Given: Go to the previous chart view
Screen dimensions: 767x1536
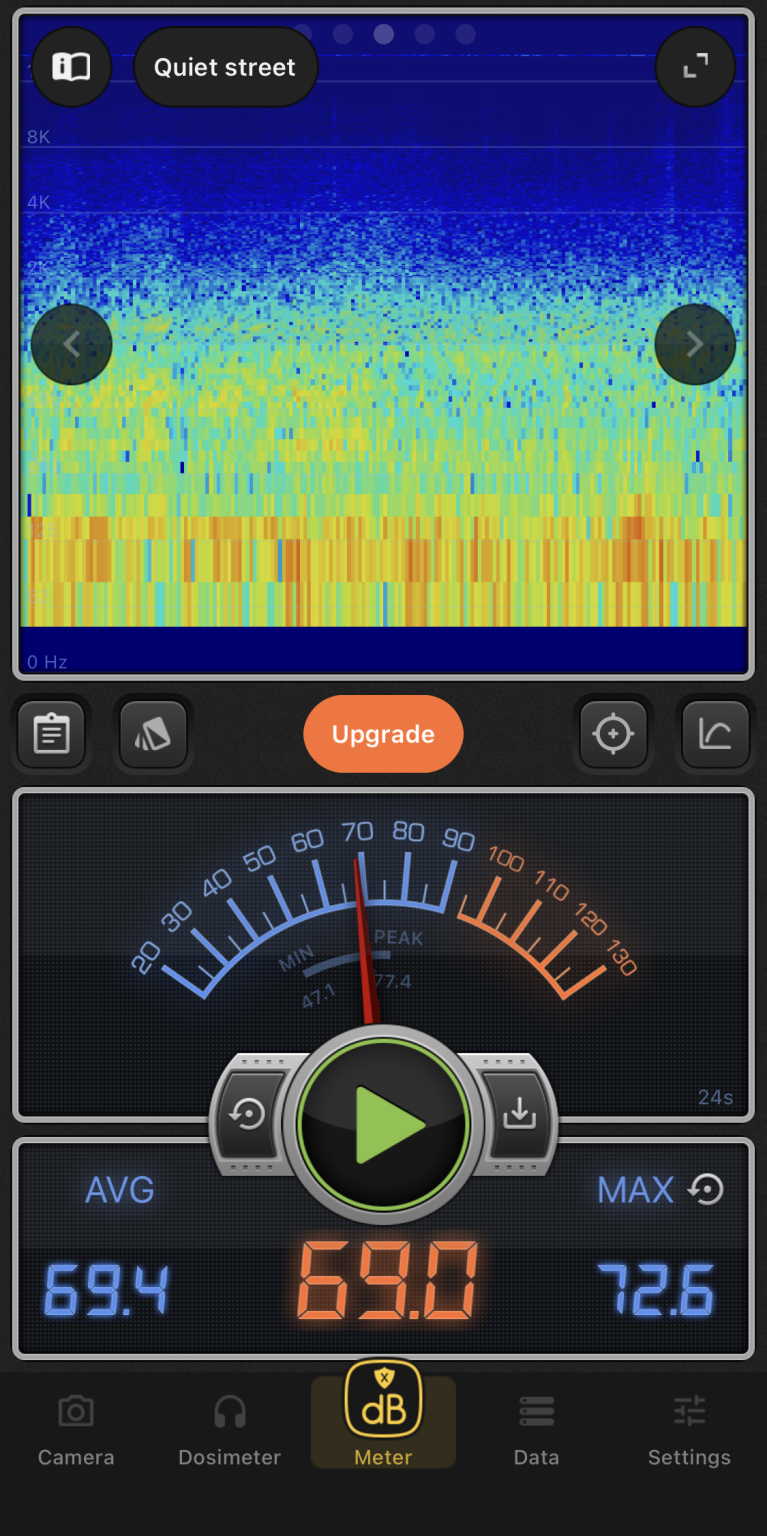Looking at the screenshot, I should tap(71, 344).
